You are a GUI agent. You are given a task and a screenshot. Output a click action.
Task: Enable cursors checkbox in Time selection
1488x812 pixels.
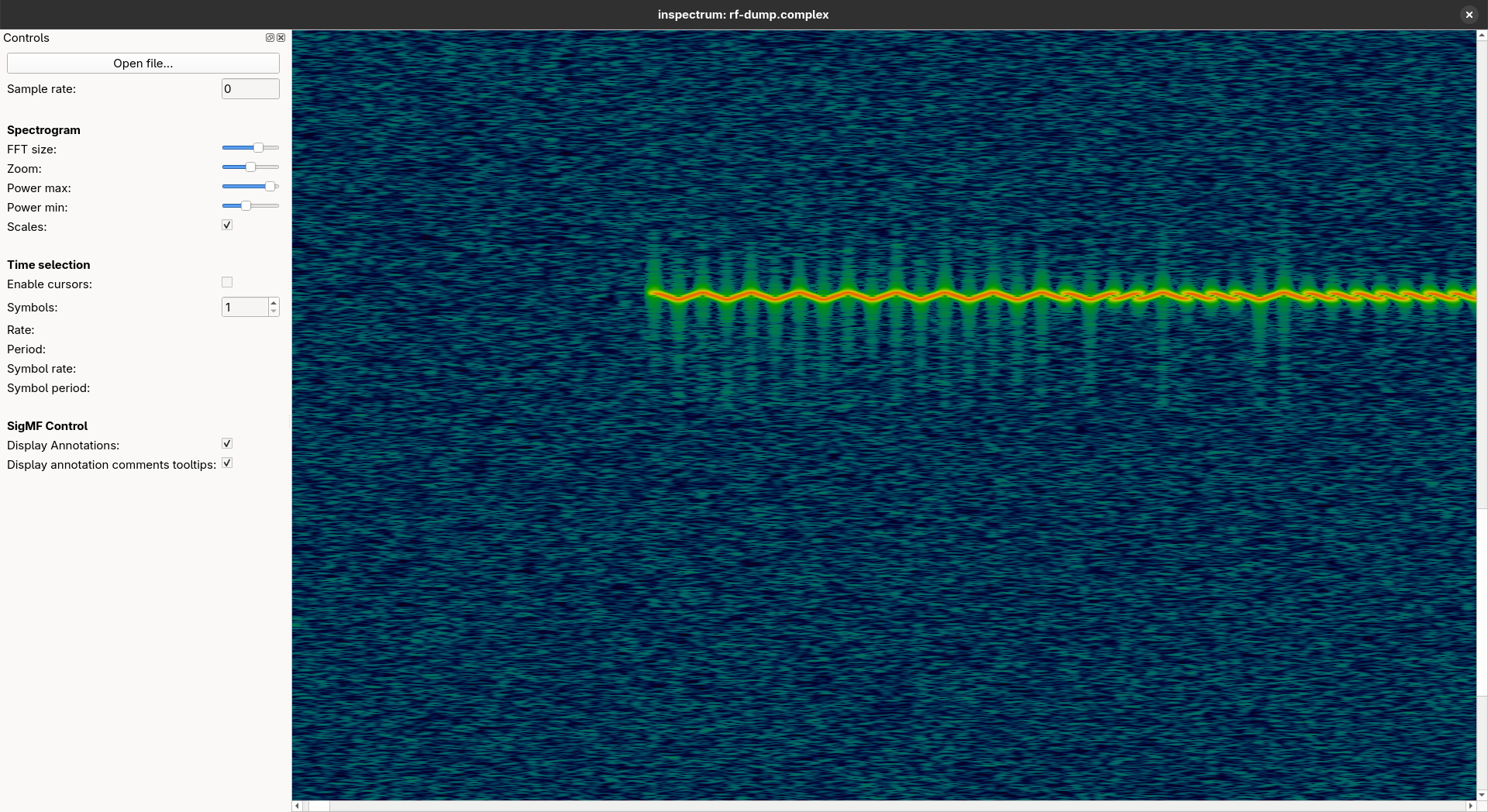tap(227, 283)
